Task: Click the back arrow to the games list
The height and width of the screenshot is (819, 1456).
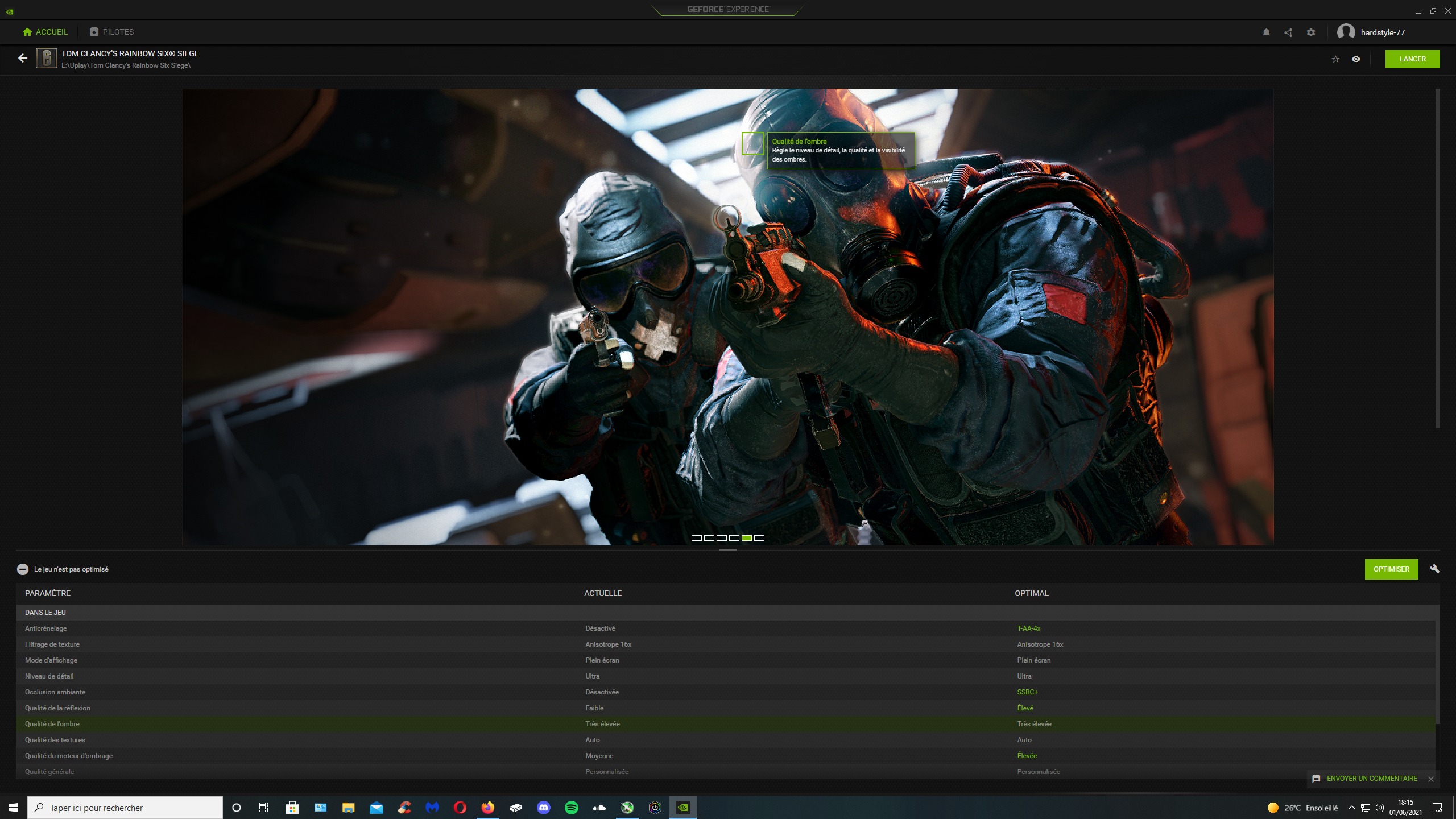Action: pyautogui.click(x=23, y=58)
